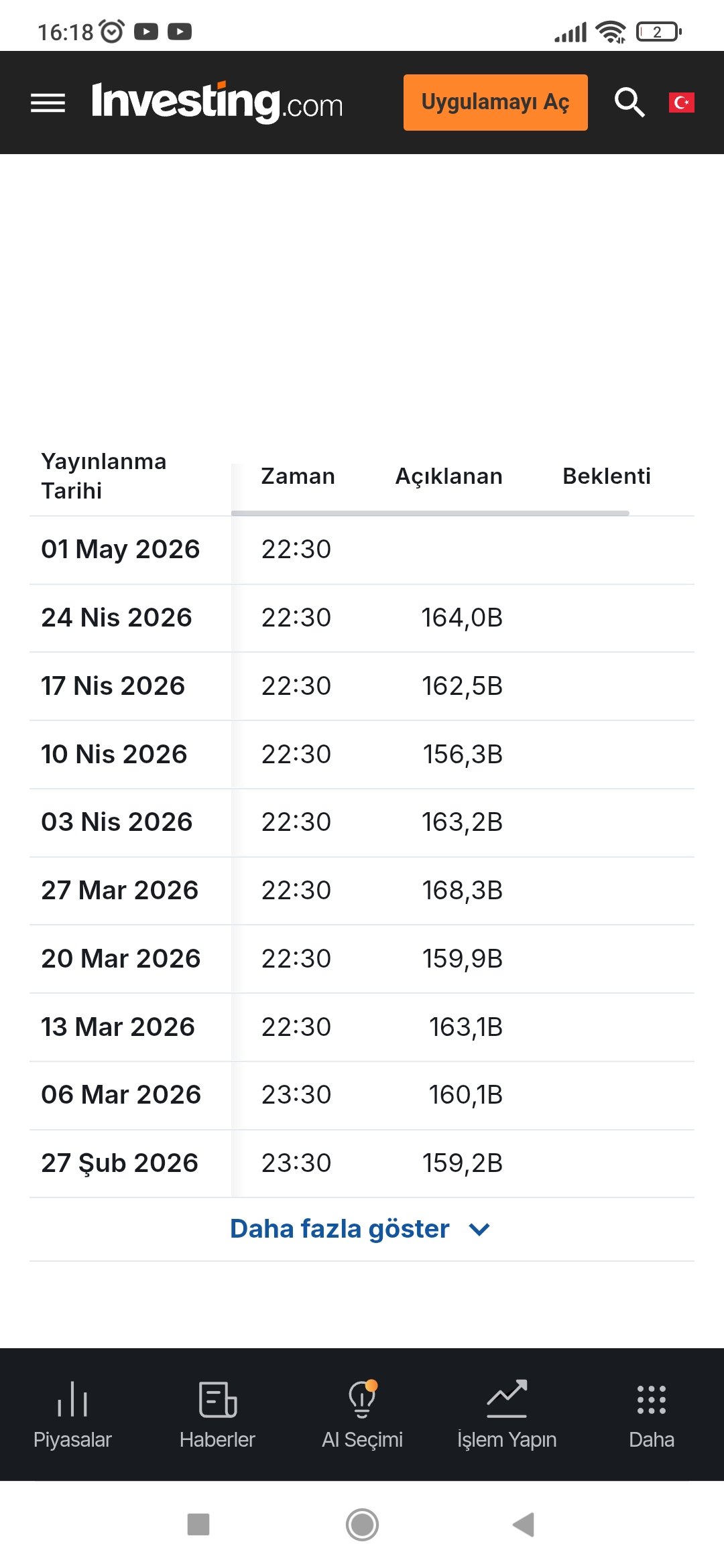The image size is (724, 1568).
Task: Open the AI Seçimi lightbulb icon
Action: (362, 1399)
